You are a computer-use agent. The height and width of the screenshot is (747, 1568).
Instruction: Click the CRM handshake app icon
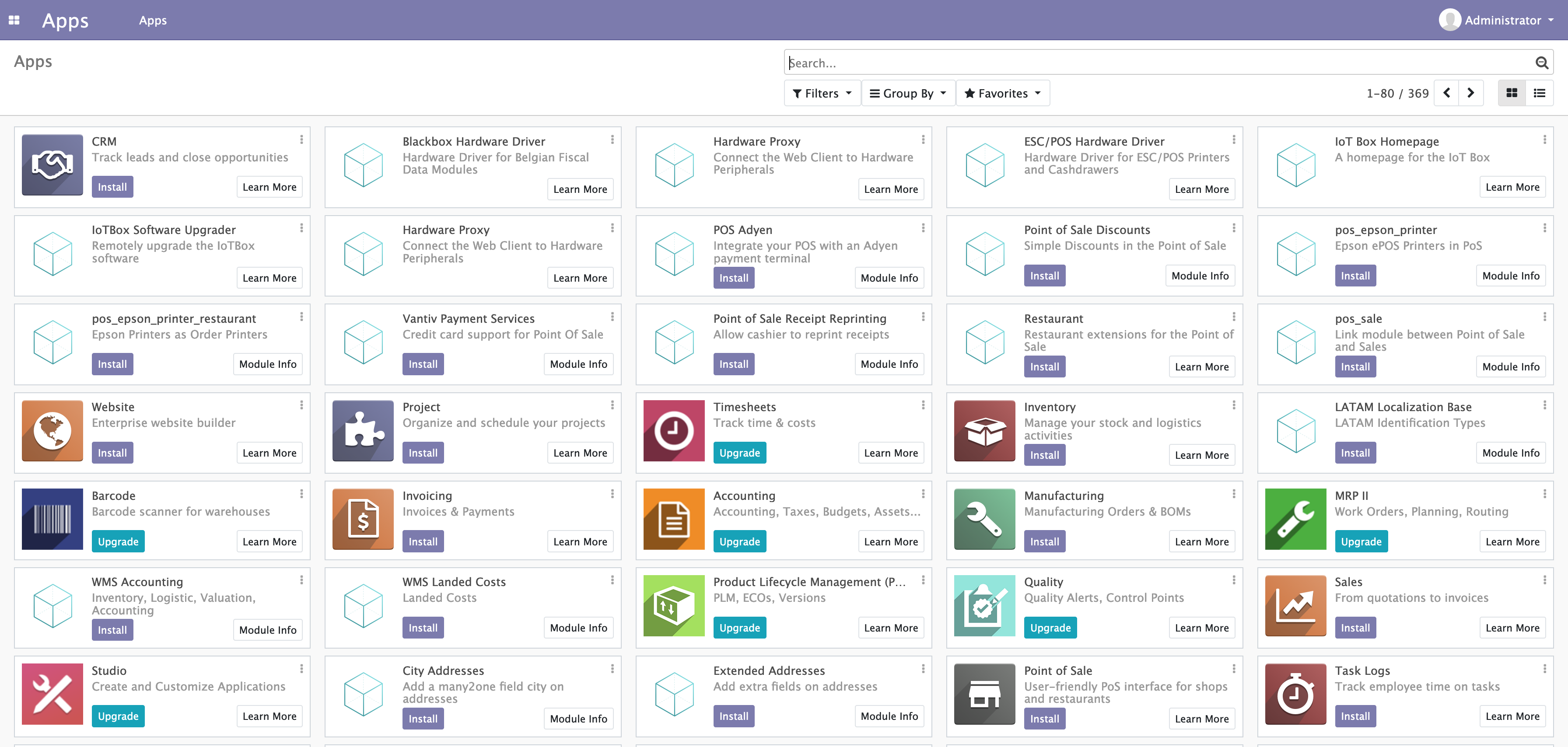(52, 164)
